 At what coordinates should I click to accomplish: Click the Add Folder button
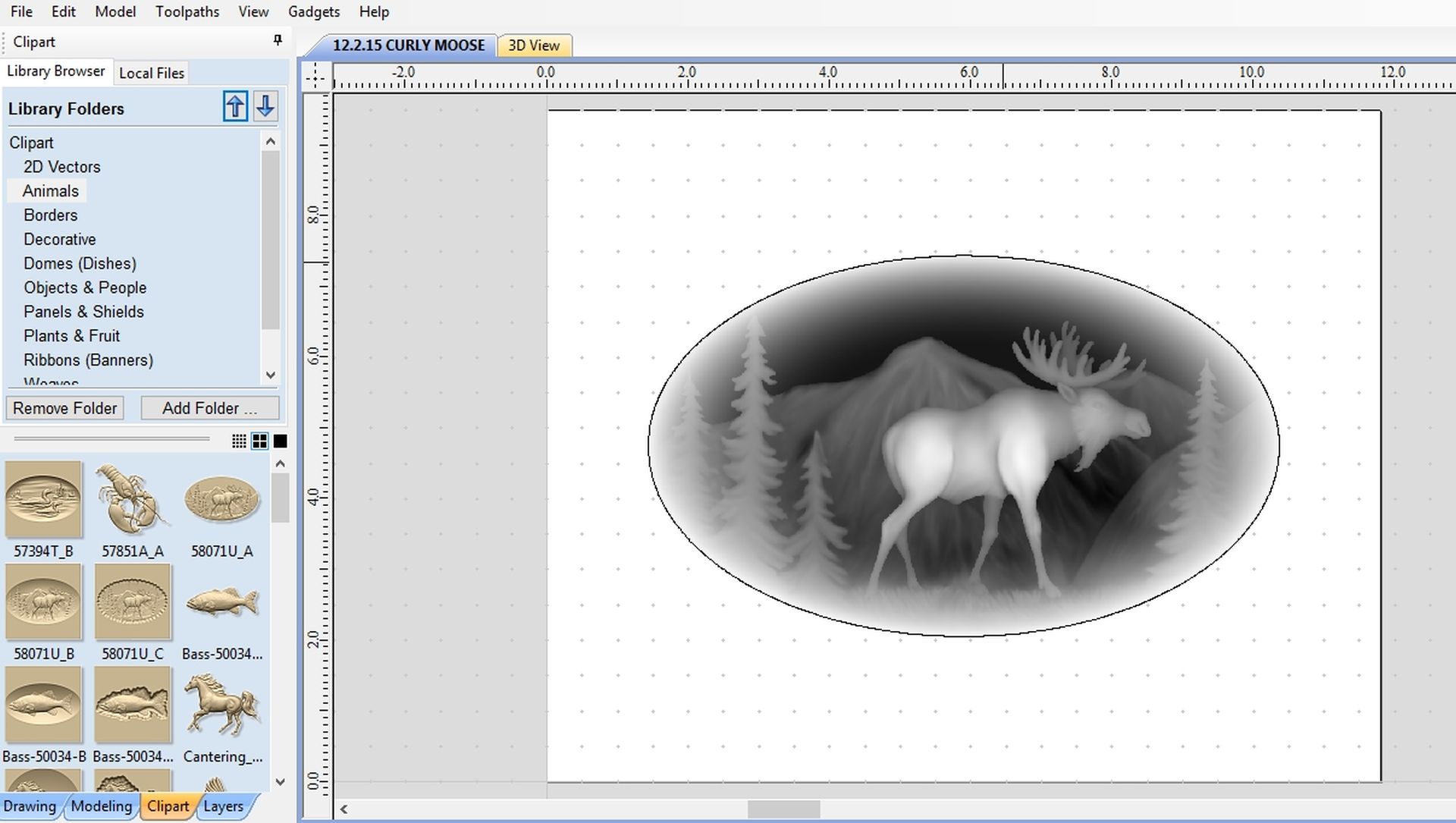point(209,408)
